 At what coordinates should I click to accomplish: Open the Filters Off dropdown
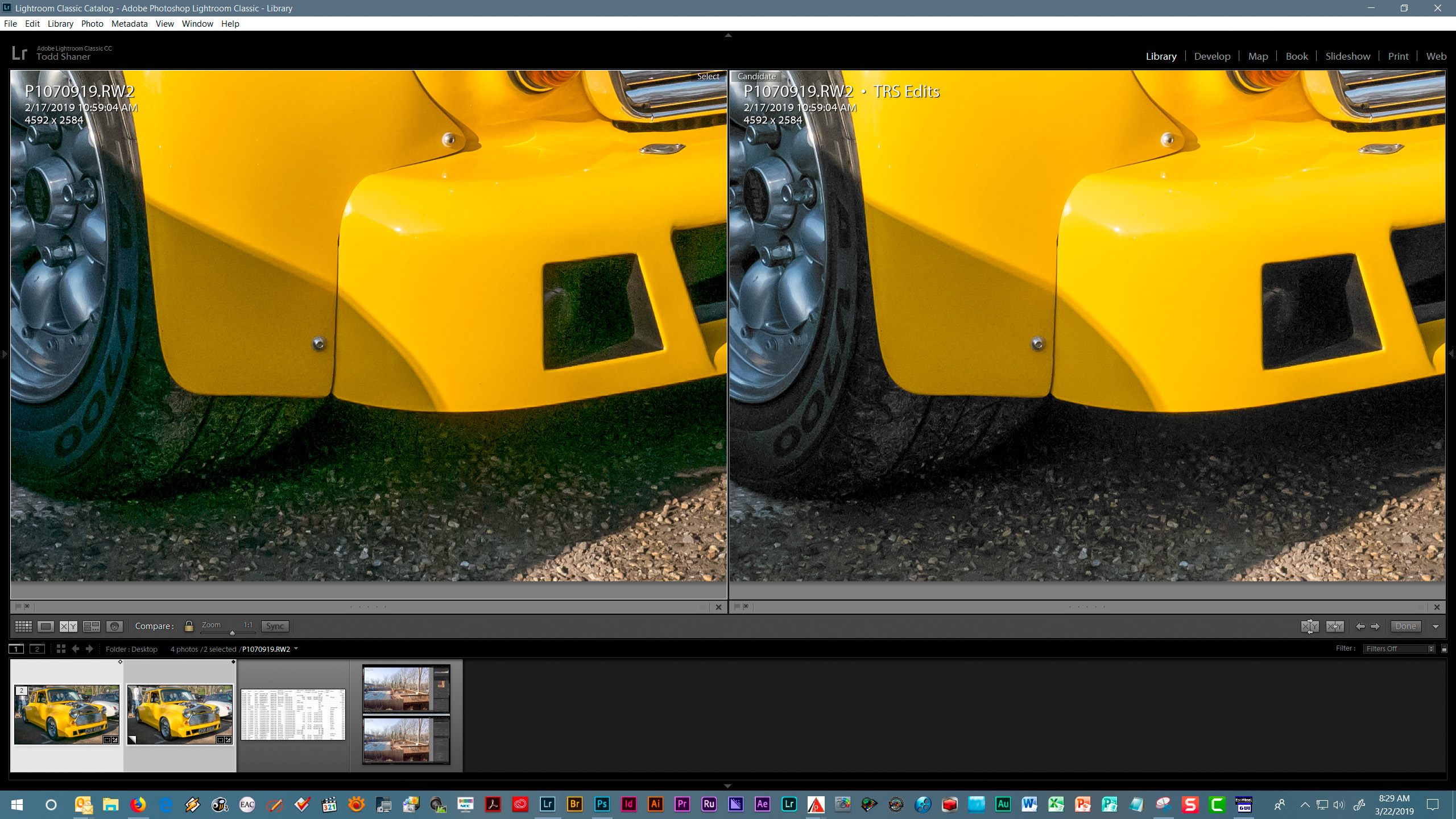point(1399,649)
